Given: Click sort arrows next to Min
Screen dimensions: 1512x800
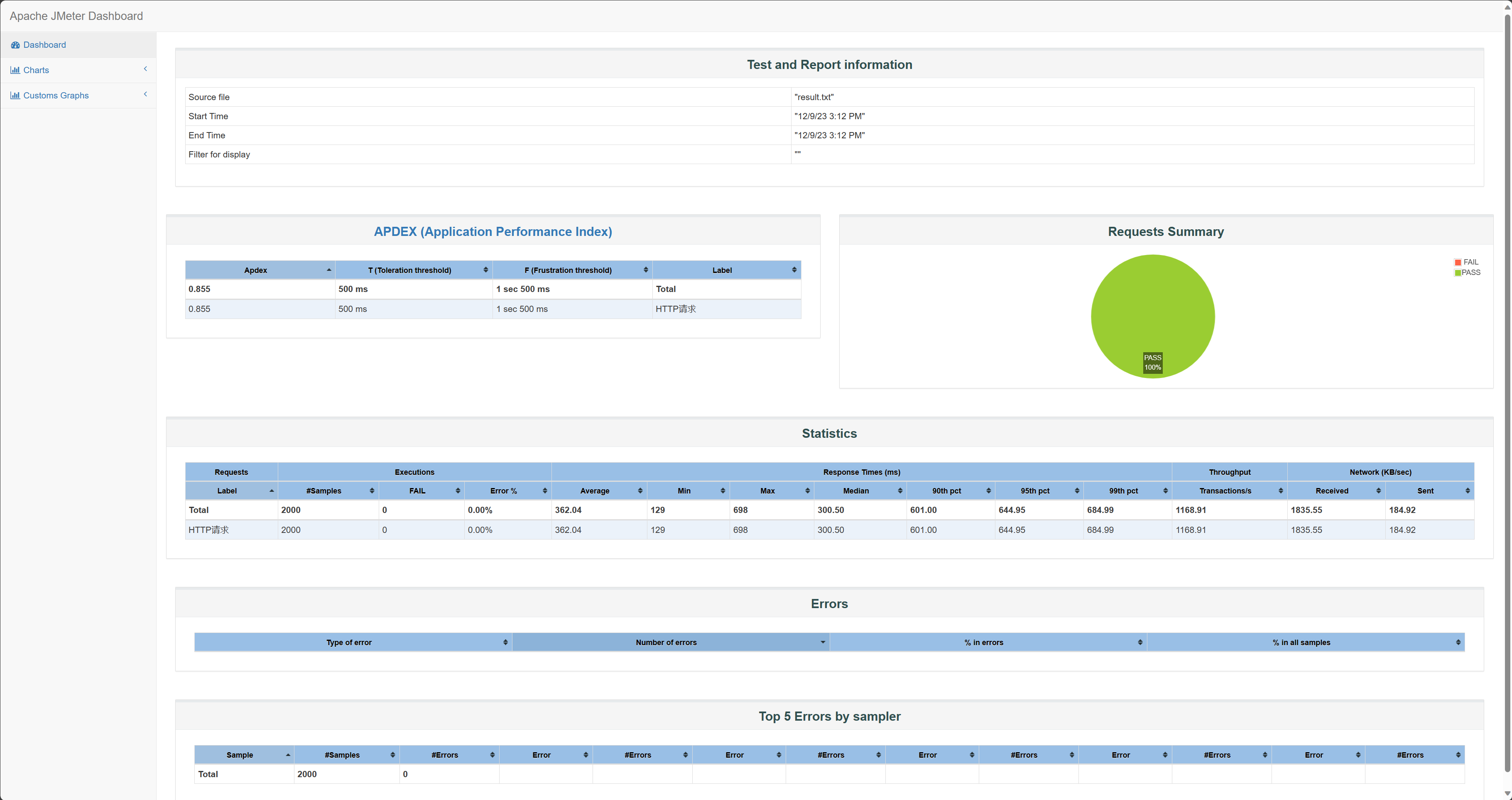Looking at the screenshot, I should tap(723, 491).
